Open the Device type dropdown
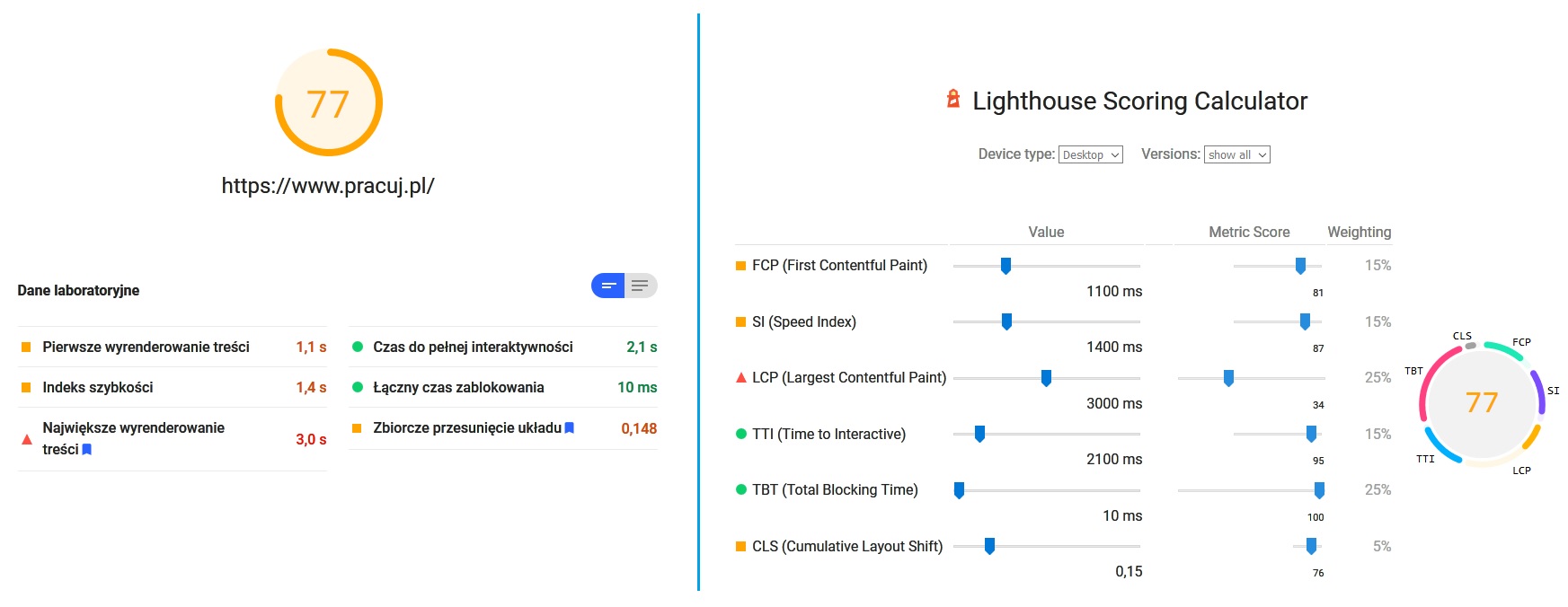This screenshot has width=1568, height=607. coord(1091,154)
